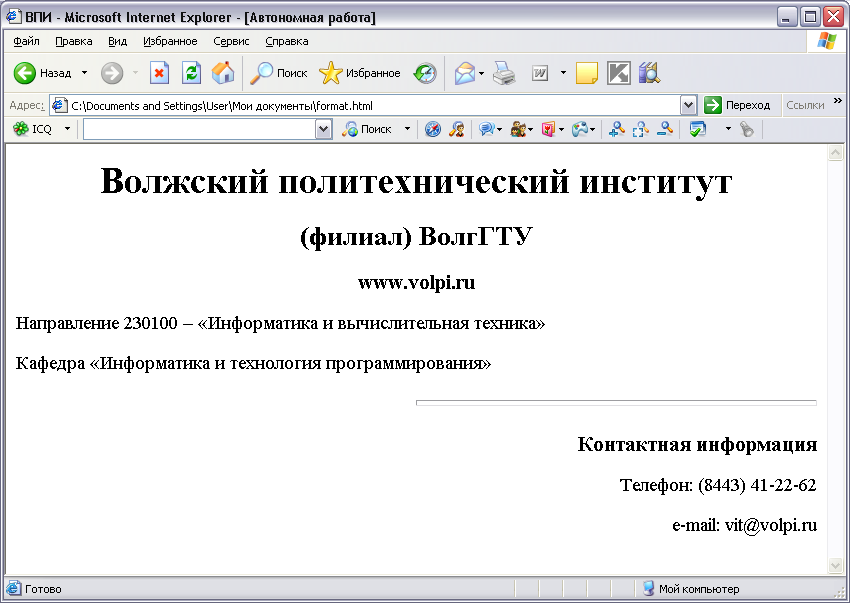Click the (филиал) ВолгГТУ heading
Screen dimensions: 850x603
tap(416, 236)
